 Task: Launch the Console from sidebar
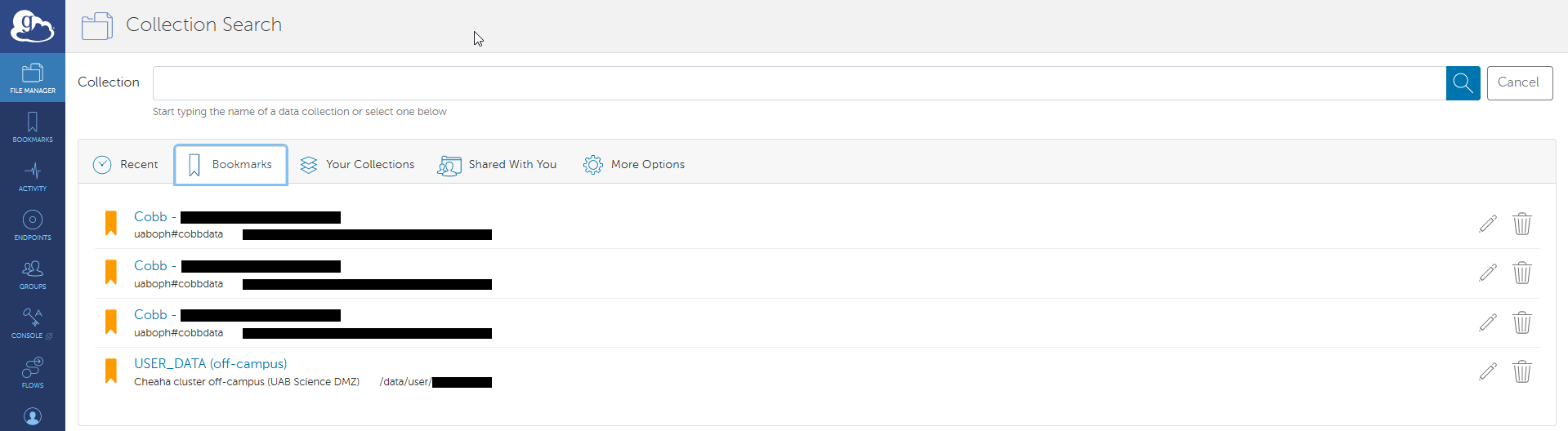coord(33,323)
